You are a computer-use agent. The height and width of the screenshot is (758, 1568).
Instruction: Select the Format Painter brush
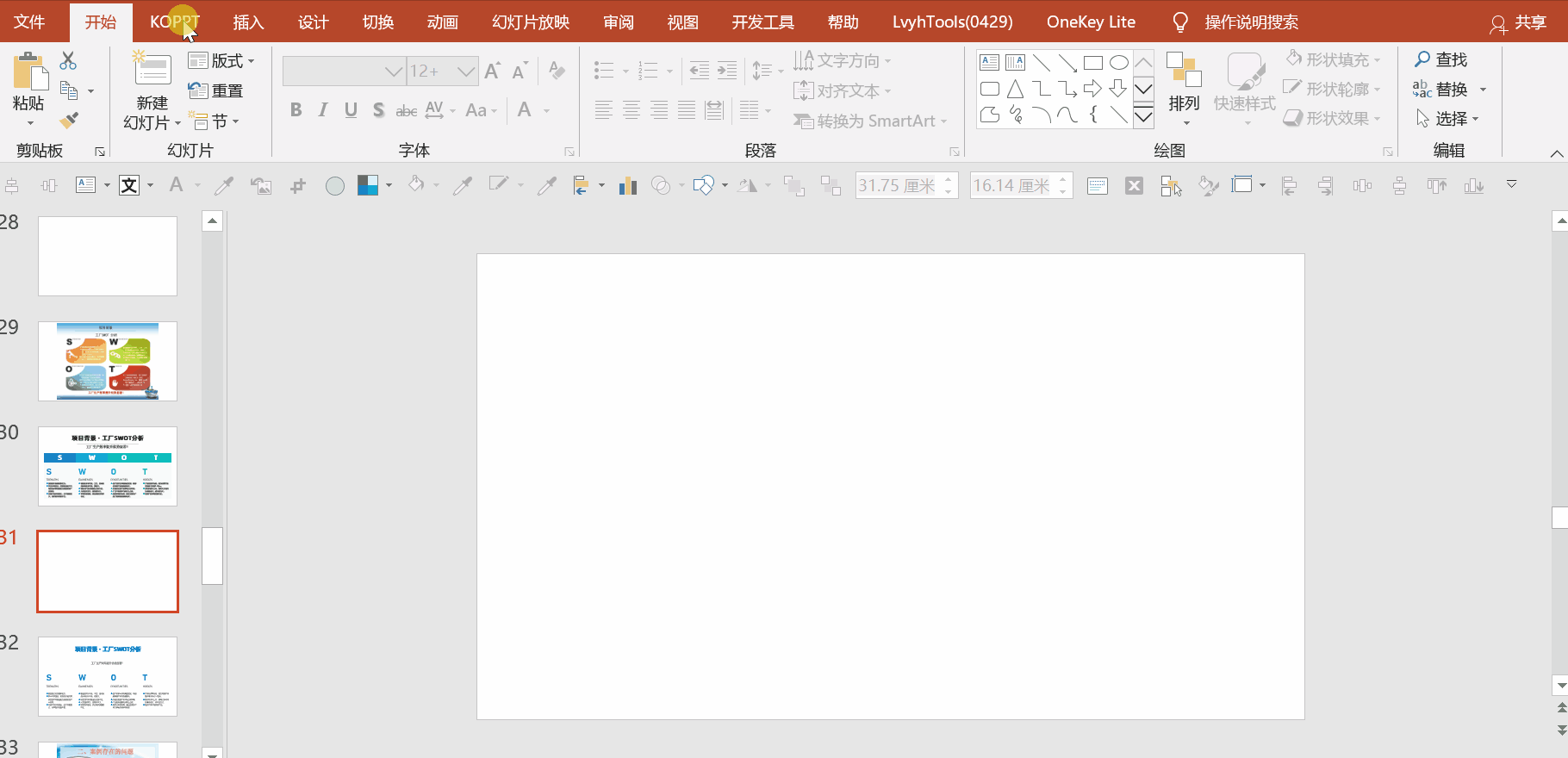(x=69, y=121)
